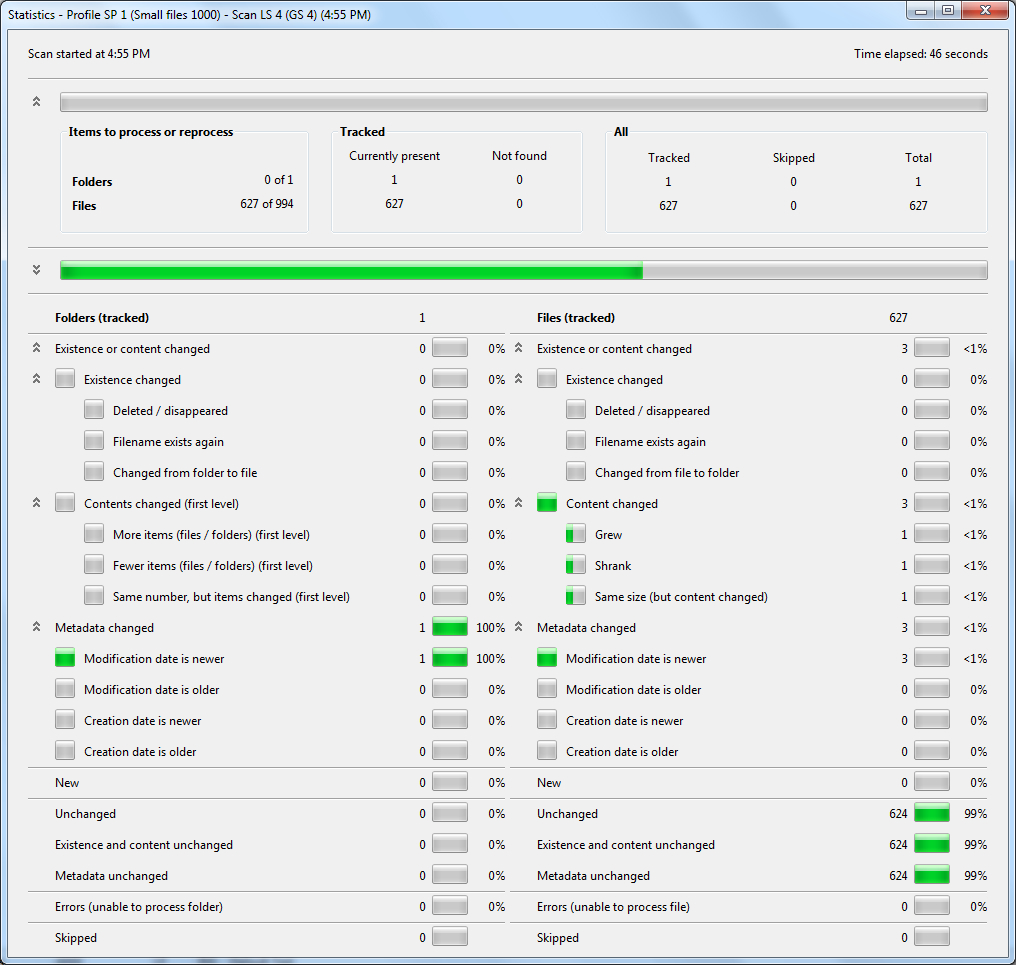
Task: Click the Files Content changed green icon
Action: [547, 504]
